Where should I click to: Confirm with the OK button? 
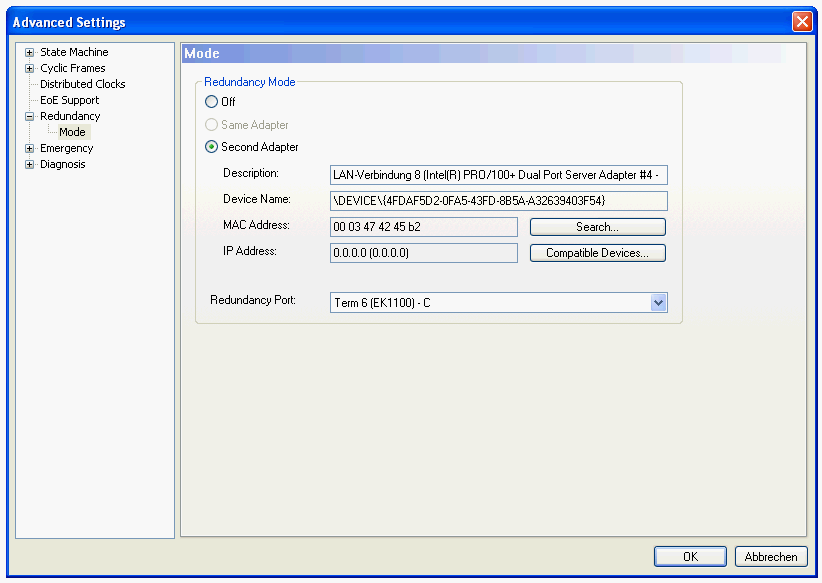point(690,557)
